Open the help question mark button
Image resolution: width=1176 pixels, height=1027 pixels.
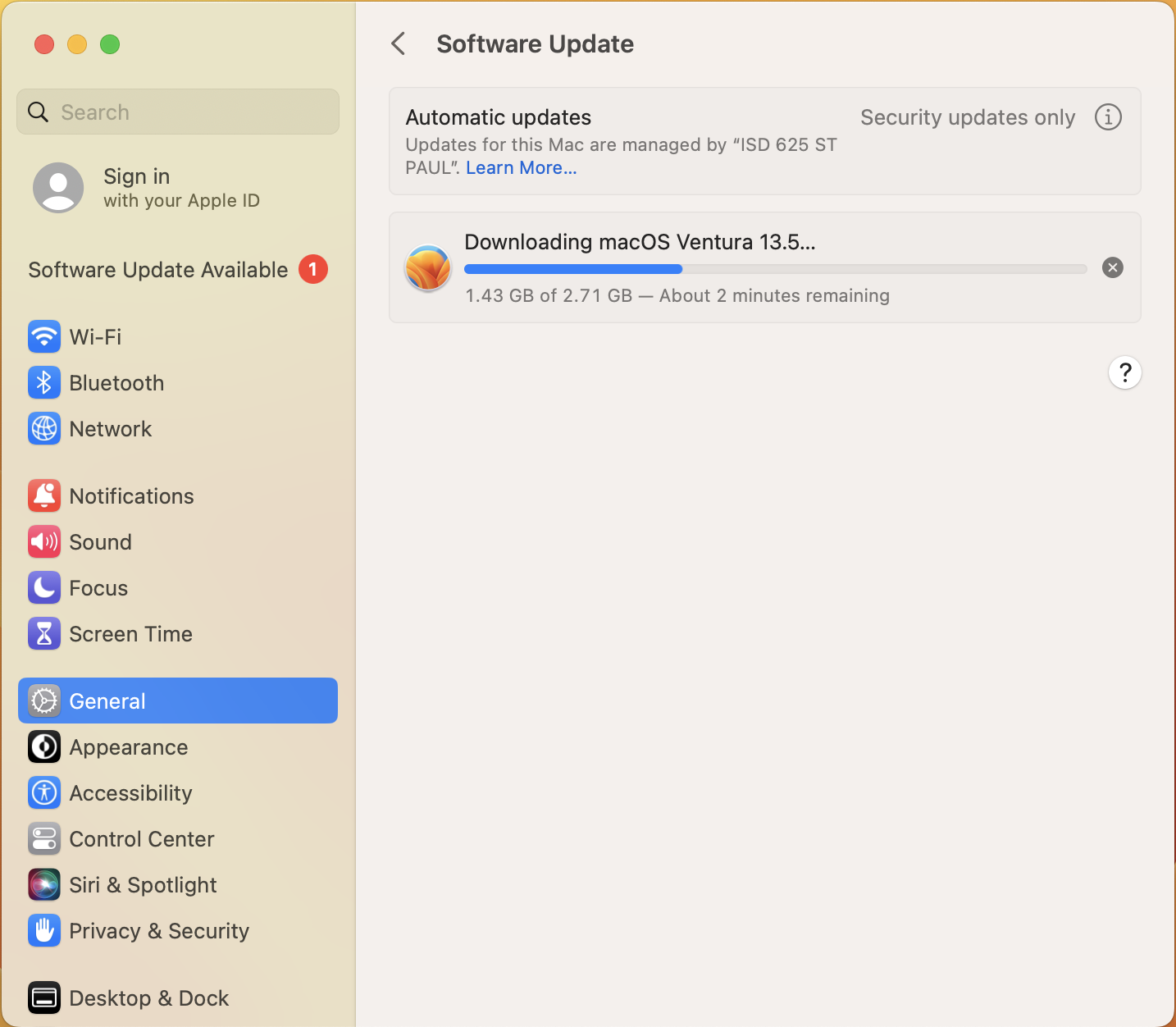[x=1125, y=372]
